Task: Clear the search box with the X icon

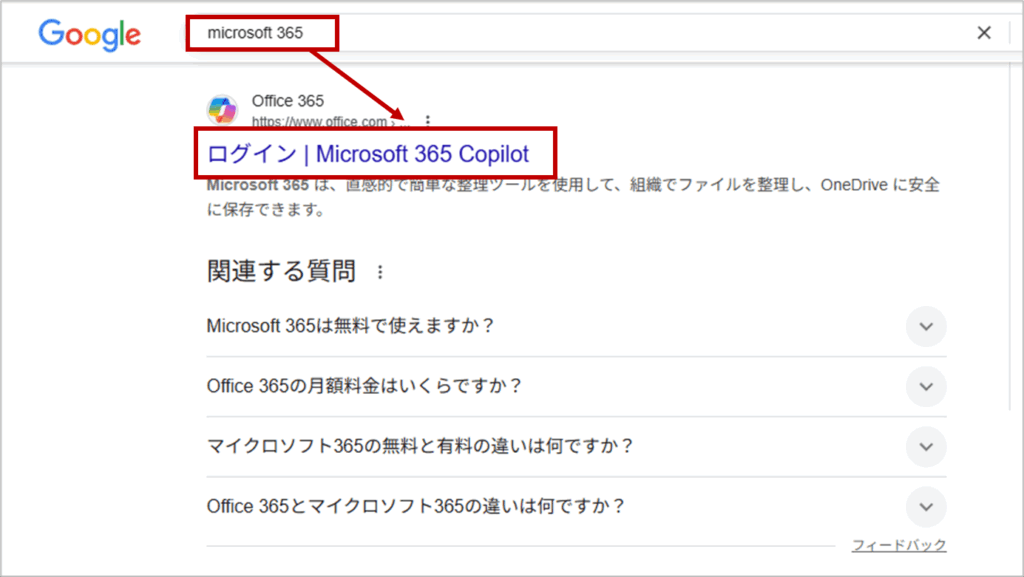Action: [984, 33]
